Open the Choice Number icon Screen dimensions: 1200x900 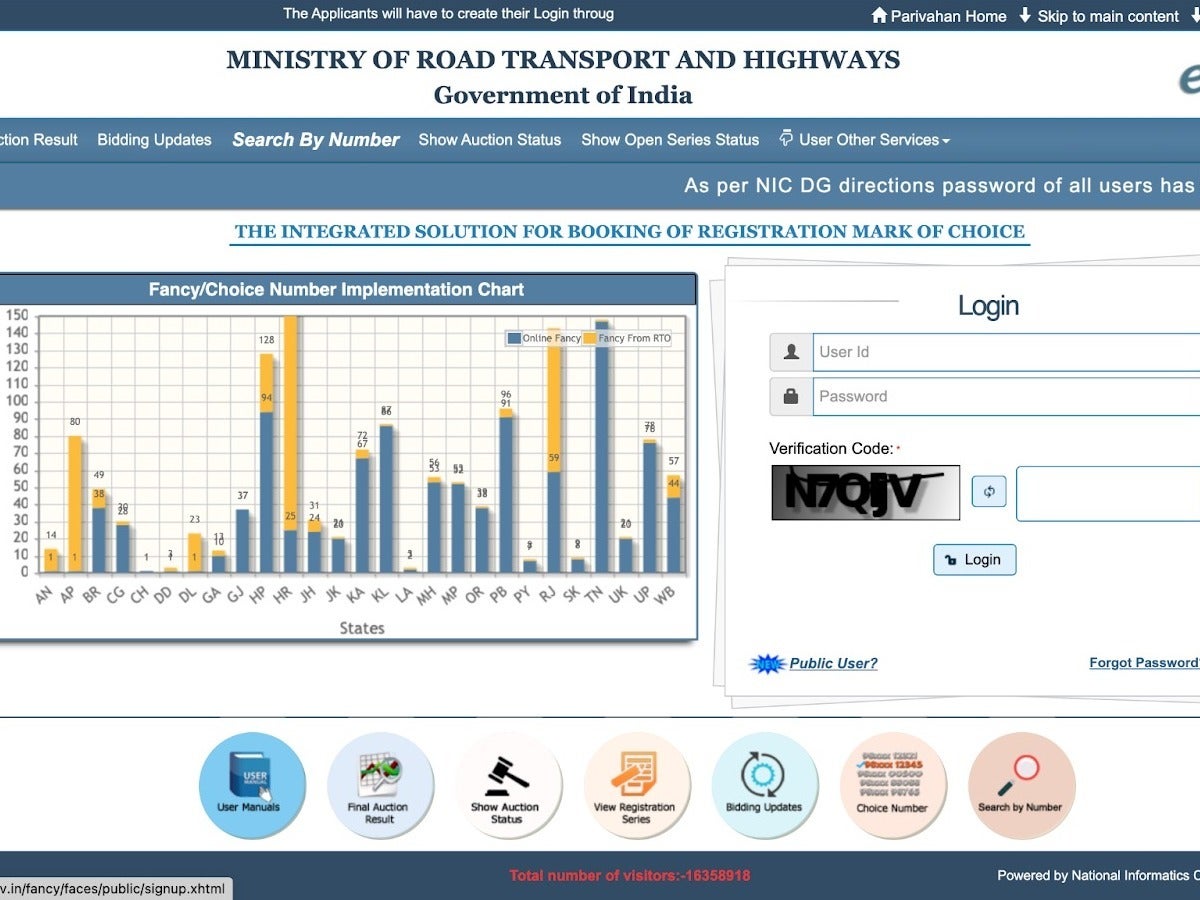(x=892, y=785)
